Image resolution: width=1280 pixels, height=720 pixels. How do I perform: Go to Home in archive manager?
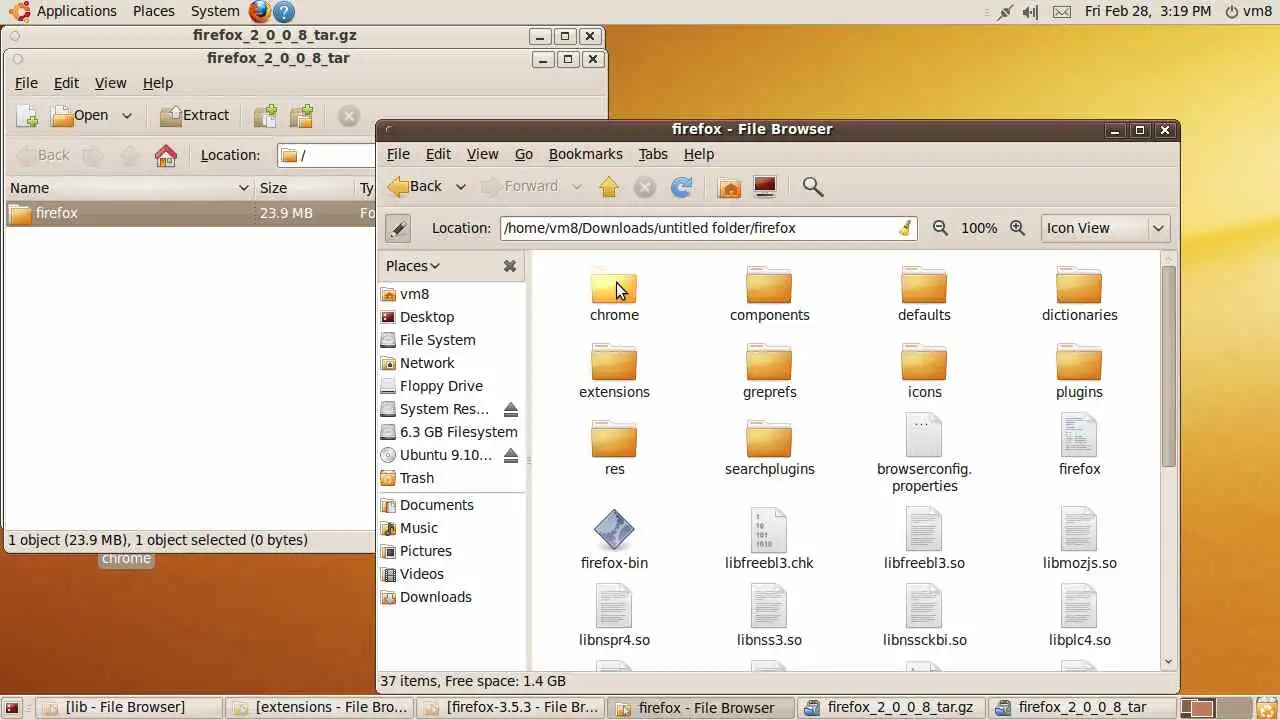click(166, 155)
